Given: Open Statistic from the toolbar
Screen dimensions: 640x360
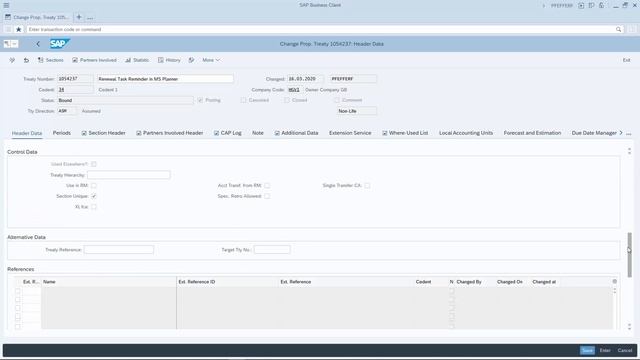Looking at the screenshot, I should [137, 60].
